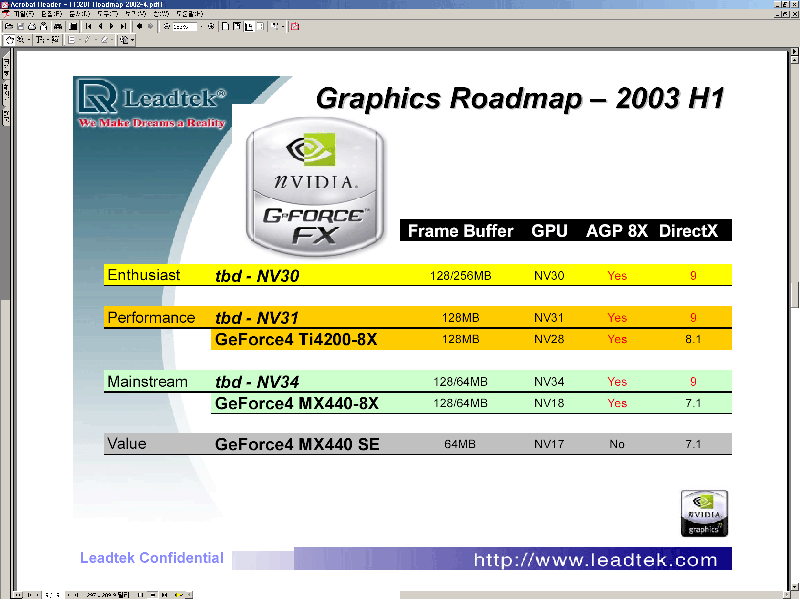Click the Open file toolbar icon
800x600 pixels.
click(9, 27)
